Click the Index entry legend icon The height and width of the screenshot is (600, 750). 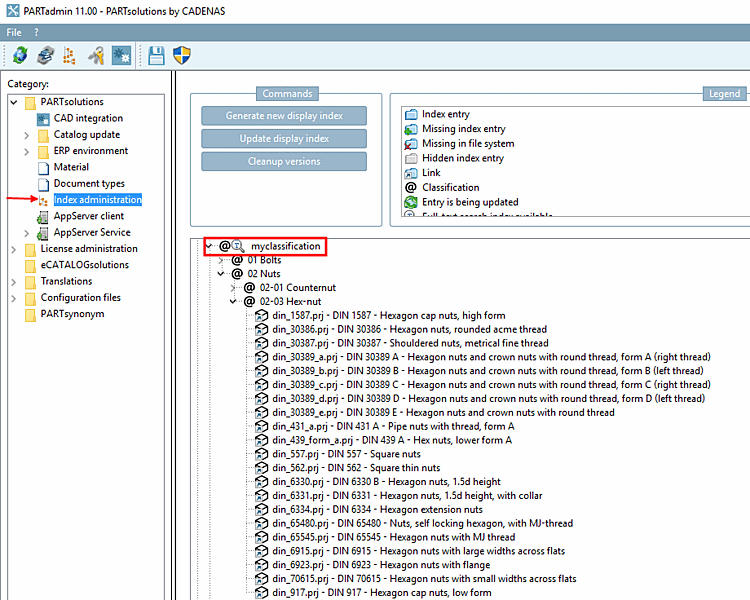click(x=411, y=114)
